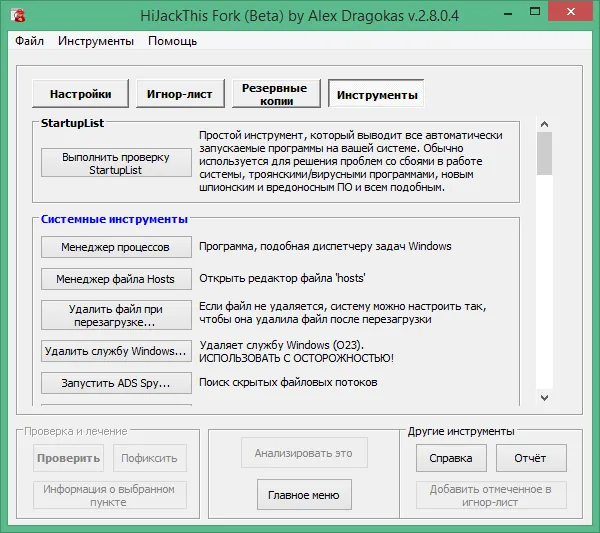Image resolution: width=600 pixels, height=533 pixels.
Task: Open the Помощь menu
Action: (x=172, y=41)
